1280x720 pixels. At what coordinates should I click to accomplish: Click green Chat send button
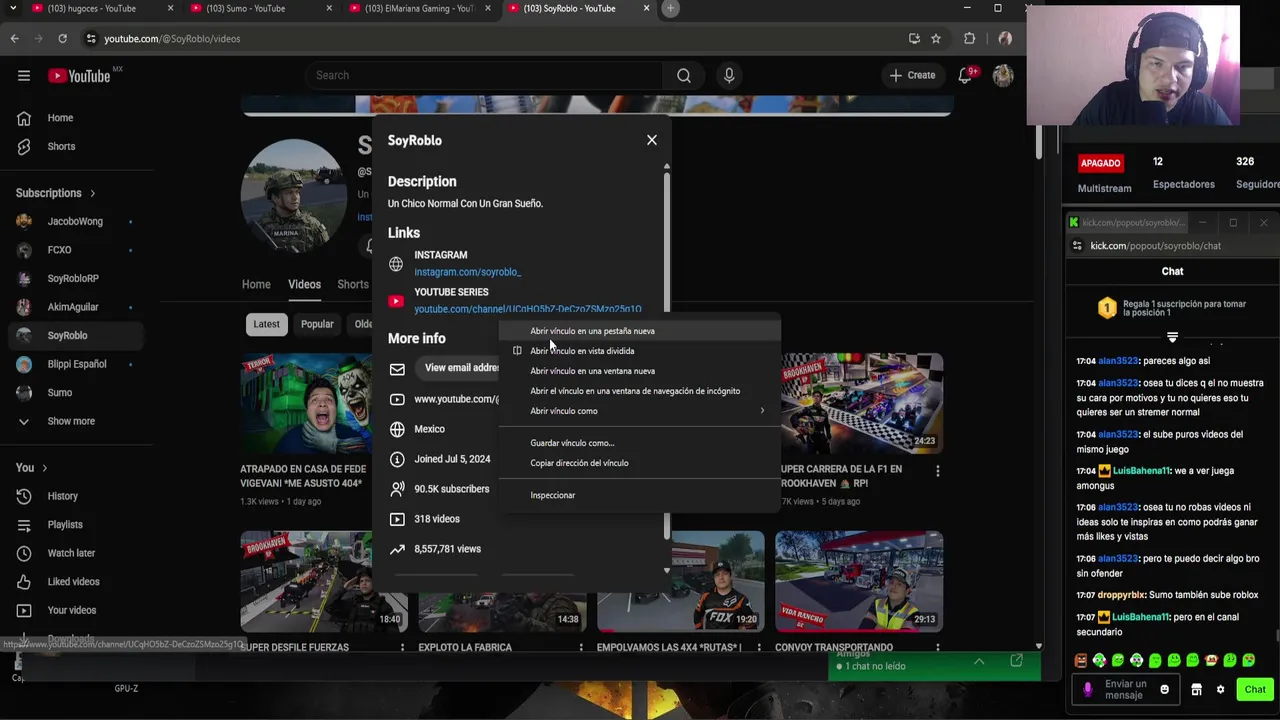coord(1254,689)
